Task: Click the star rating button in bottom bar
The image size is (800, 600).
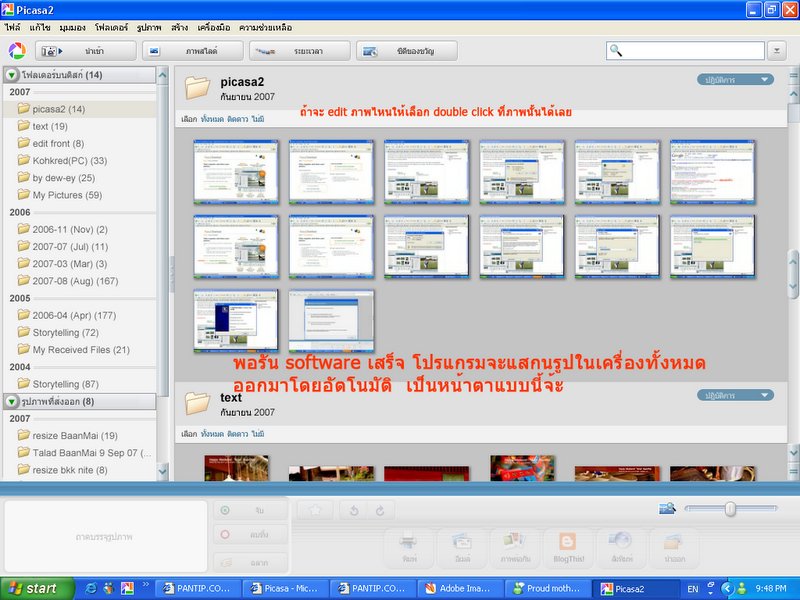Action: (315, 510)
